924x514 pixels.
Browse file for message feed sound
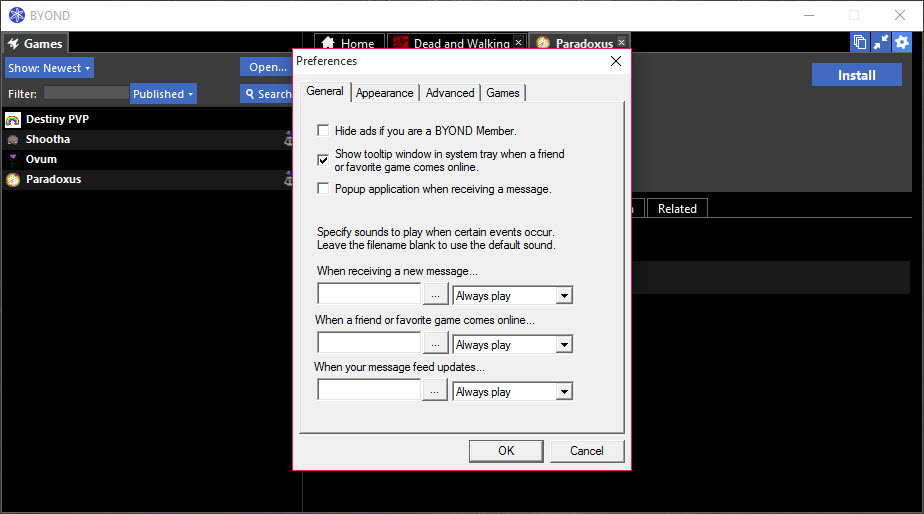tap(435, 391)
